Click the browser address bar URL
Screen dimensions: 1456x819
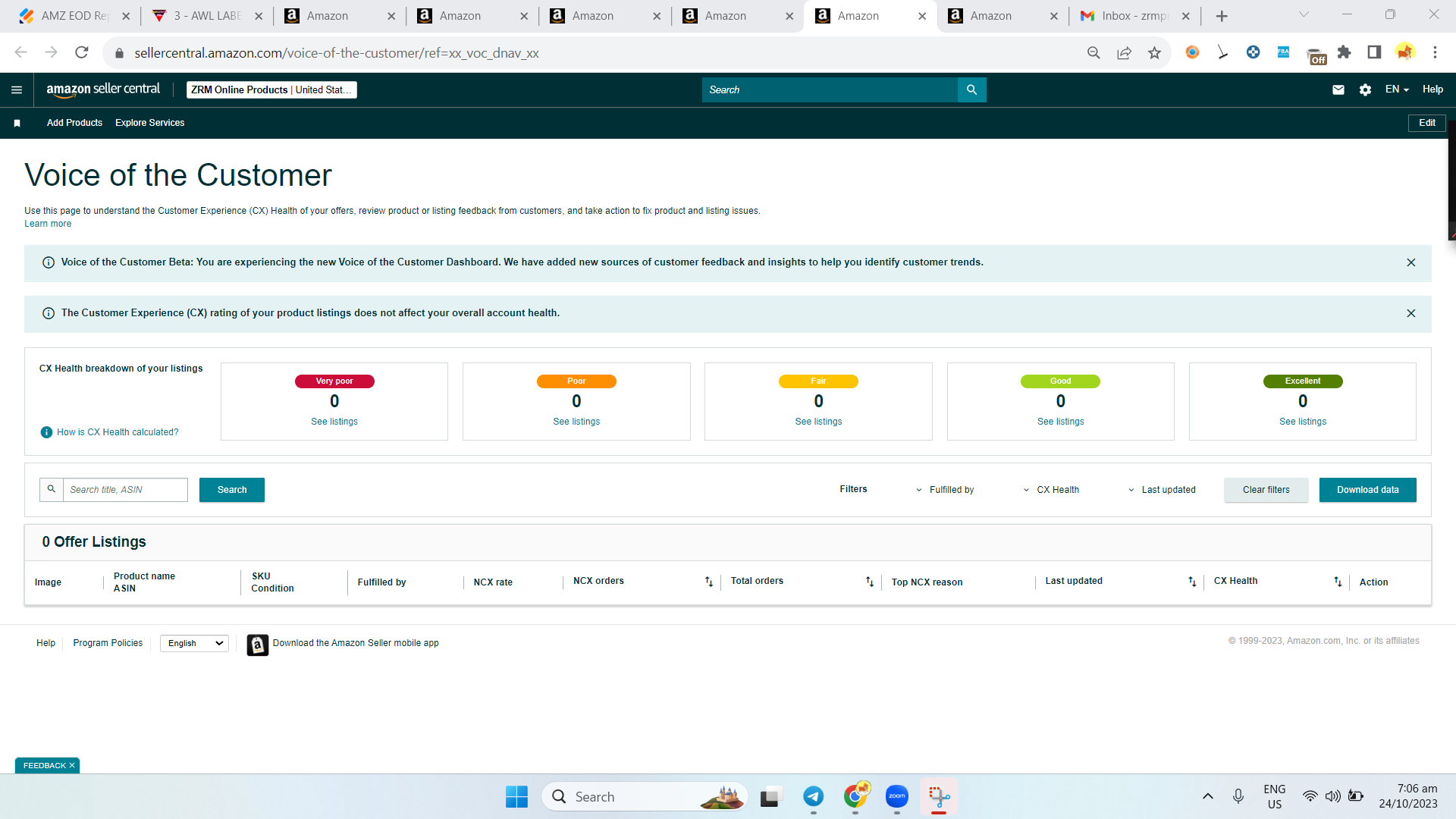[337, 52]
